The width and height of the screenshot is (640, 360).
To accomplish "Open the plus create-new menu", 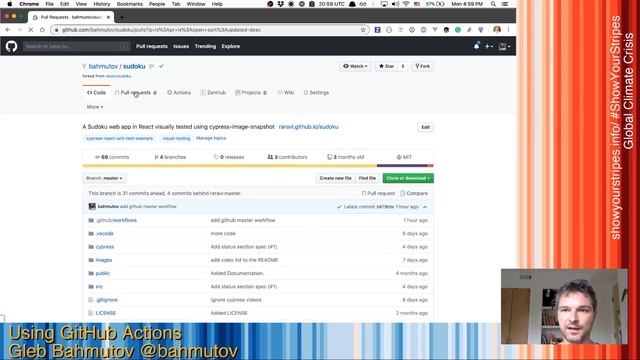I will 489,47.
